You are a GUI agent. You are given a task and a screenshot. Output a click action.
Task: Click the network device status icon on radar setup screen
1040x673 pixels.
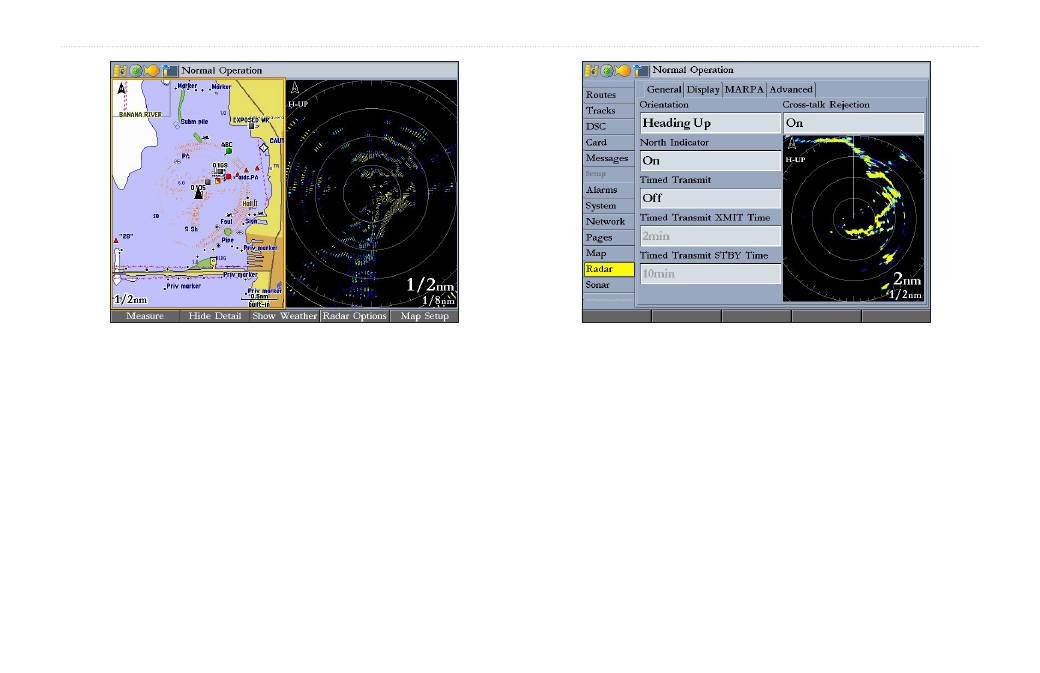pos(641,70)
